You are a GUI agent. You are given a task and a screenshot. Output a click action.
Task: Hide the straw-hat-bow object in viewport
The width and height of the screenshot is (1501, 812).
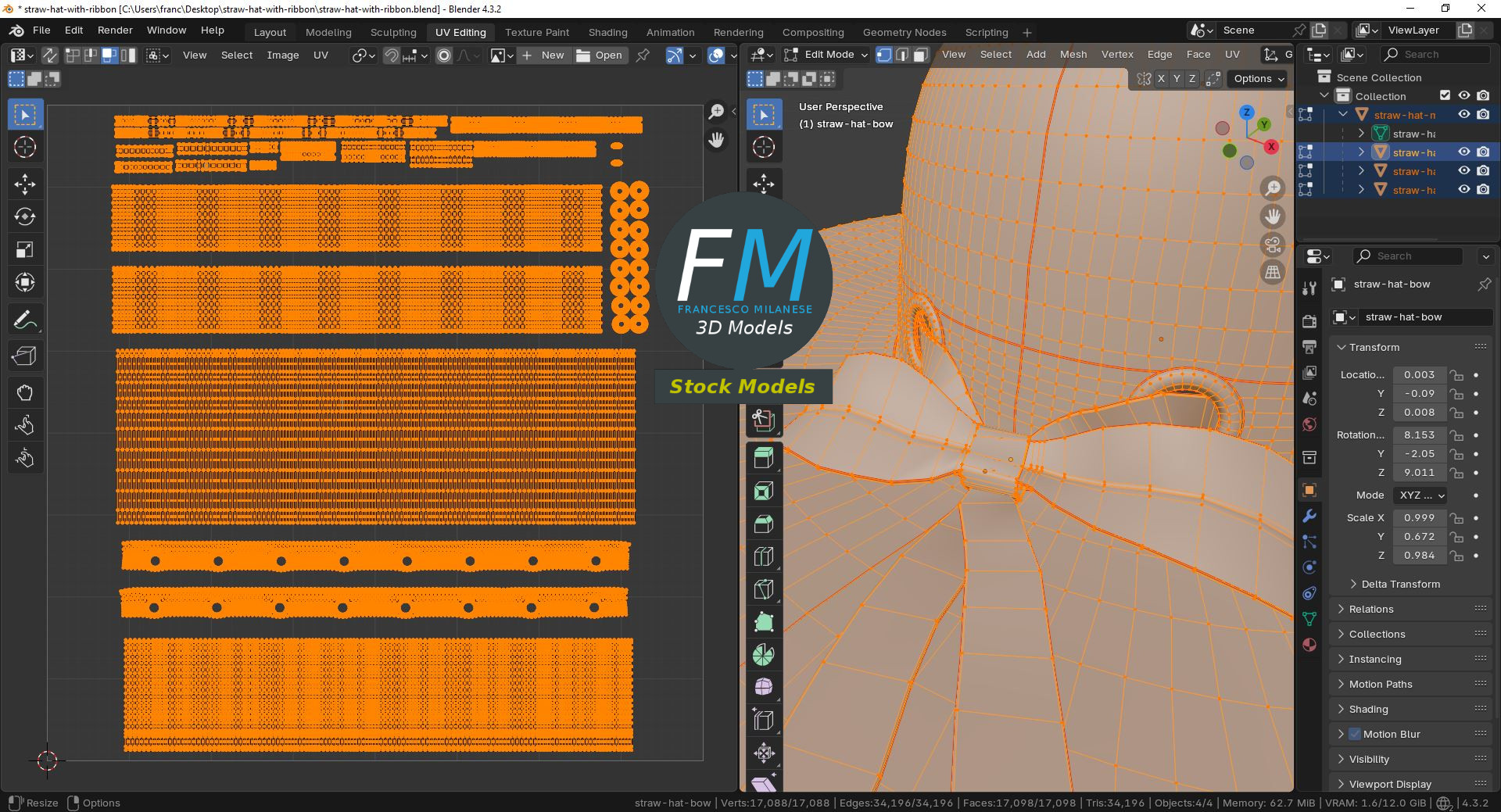pos(1464,152)
